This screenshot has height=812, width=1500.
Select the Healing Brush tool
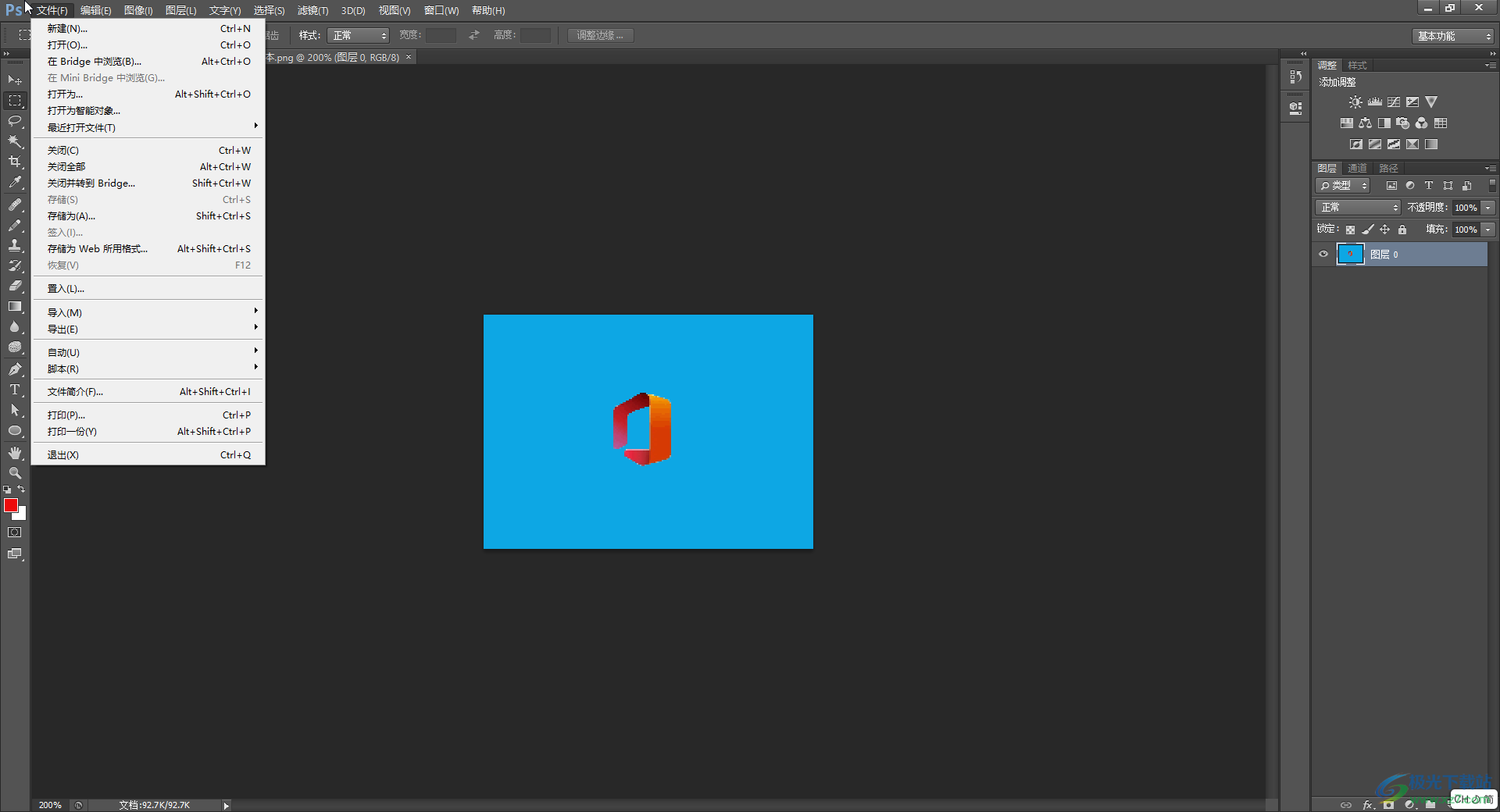click(15, 205)
